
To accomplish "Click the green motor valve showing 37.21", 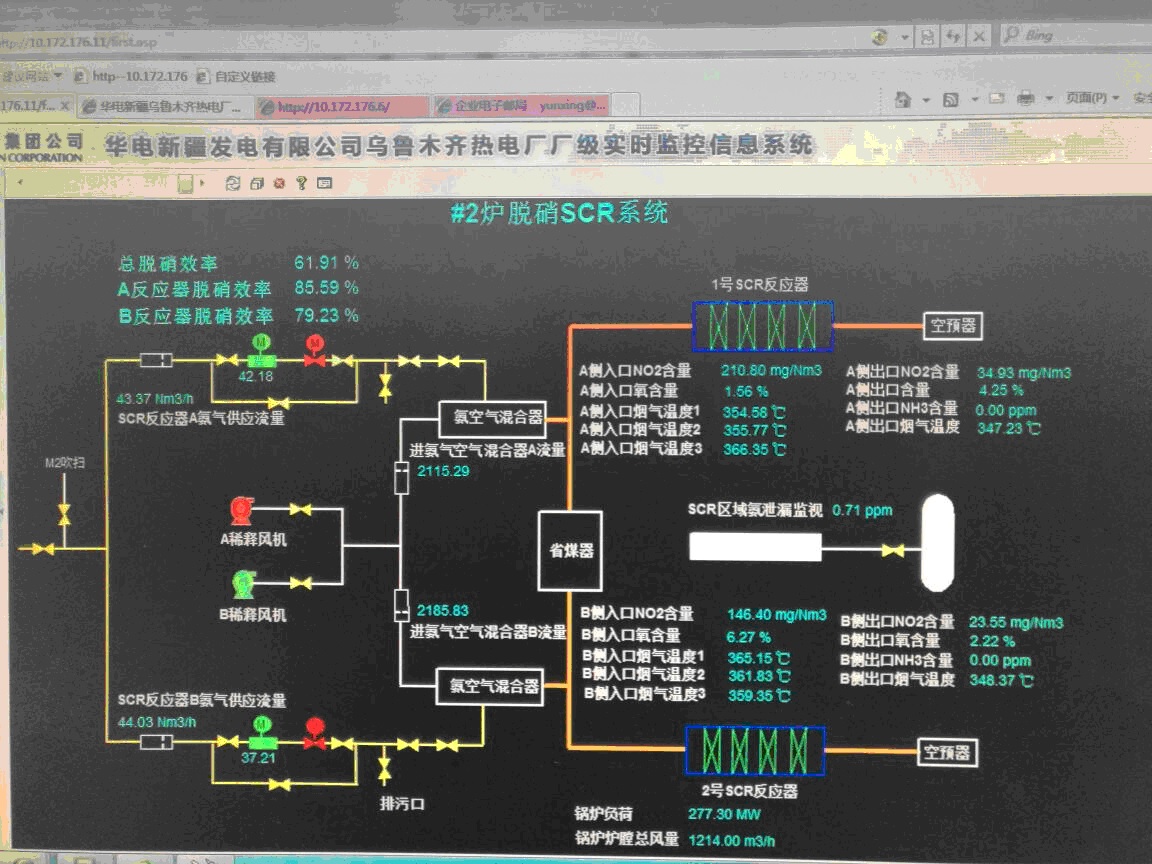I will tap(262, 734).
